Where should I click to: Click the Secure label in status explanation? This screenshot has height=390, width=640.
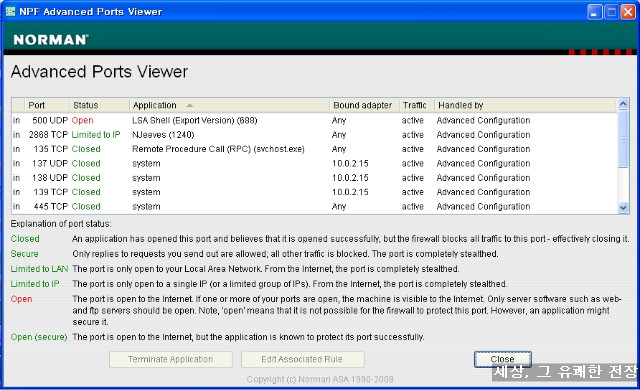pos(24,254)
